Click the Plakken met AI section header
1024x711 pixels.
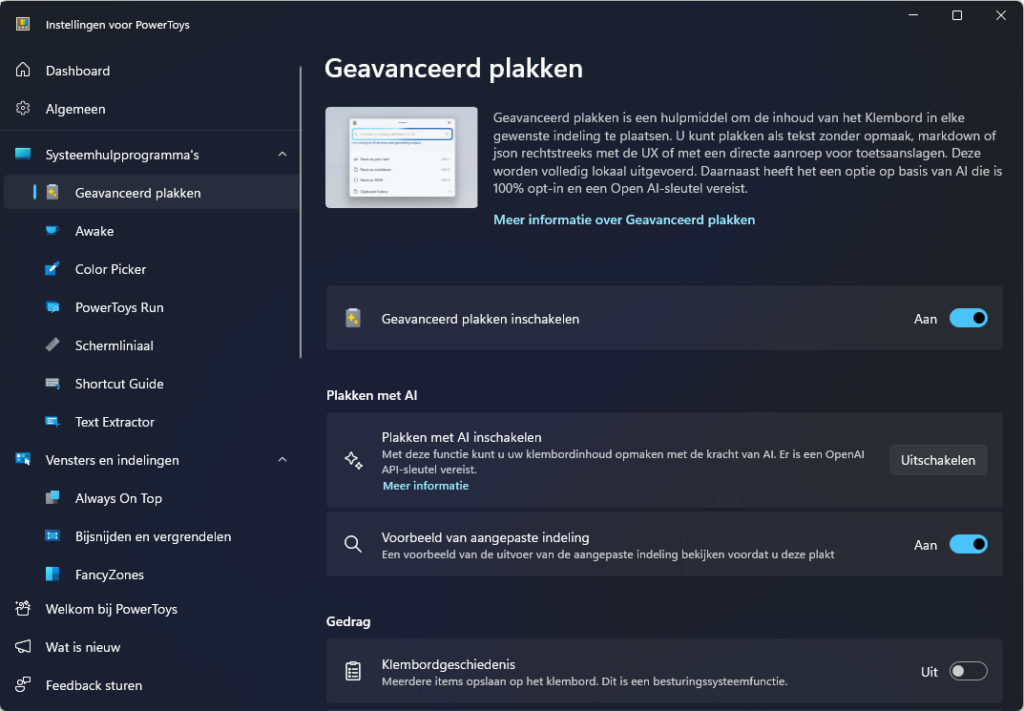click(372, 395)
